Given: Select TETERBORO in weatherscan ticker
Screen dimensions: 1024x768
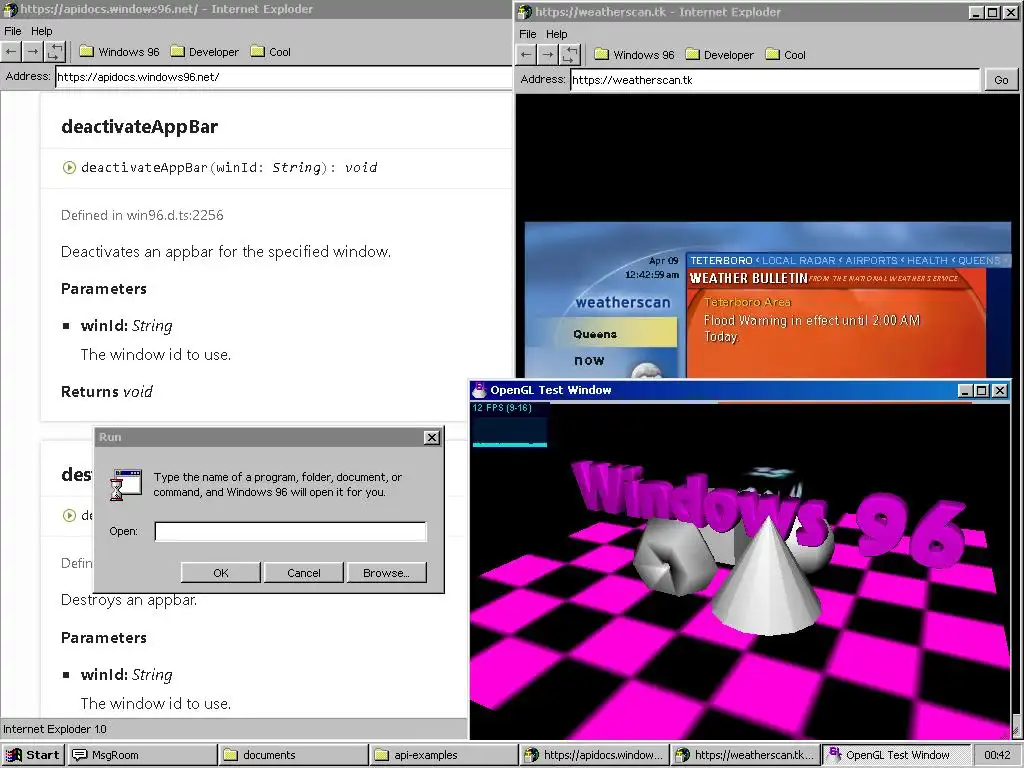Looking at the screenshot, I should click(x=721, y=261).
